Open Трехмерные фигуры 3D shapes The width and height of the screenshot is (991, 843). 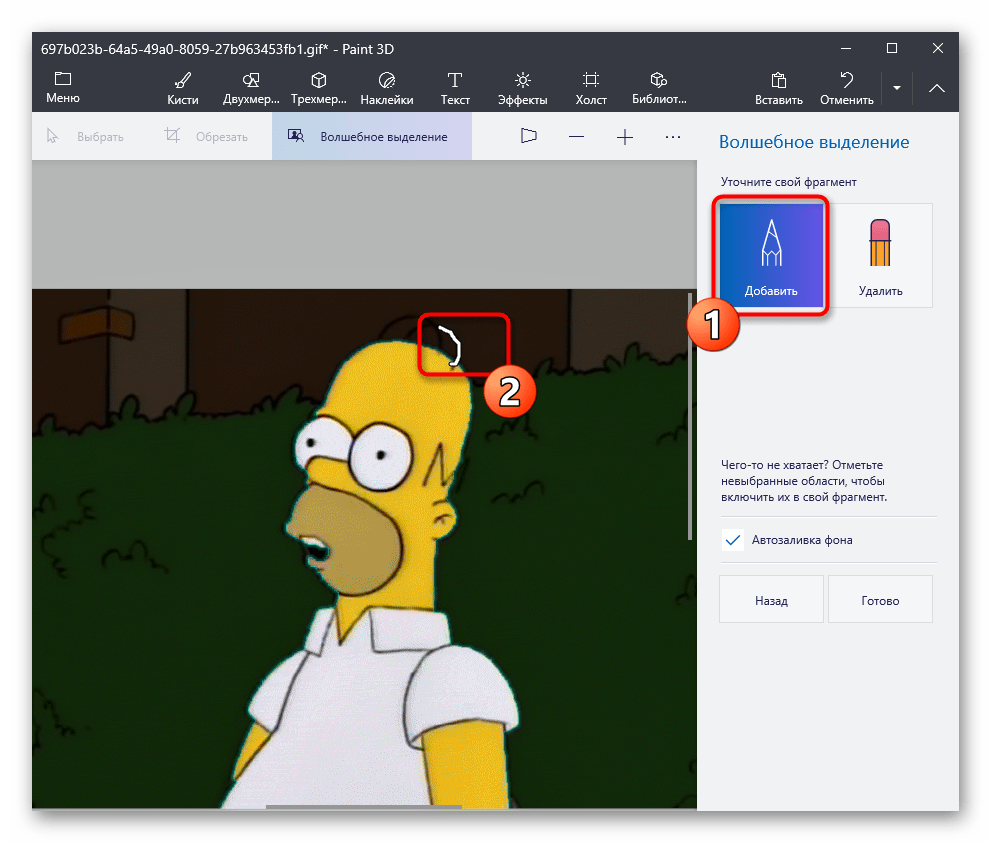[319, 87]
